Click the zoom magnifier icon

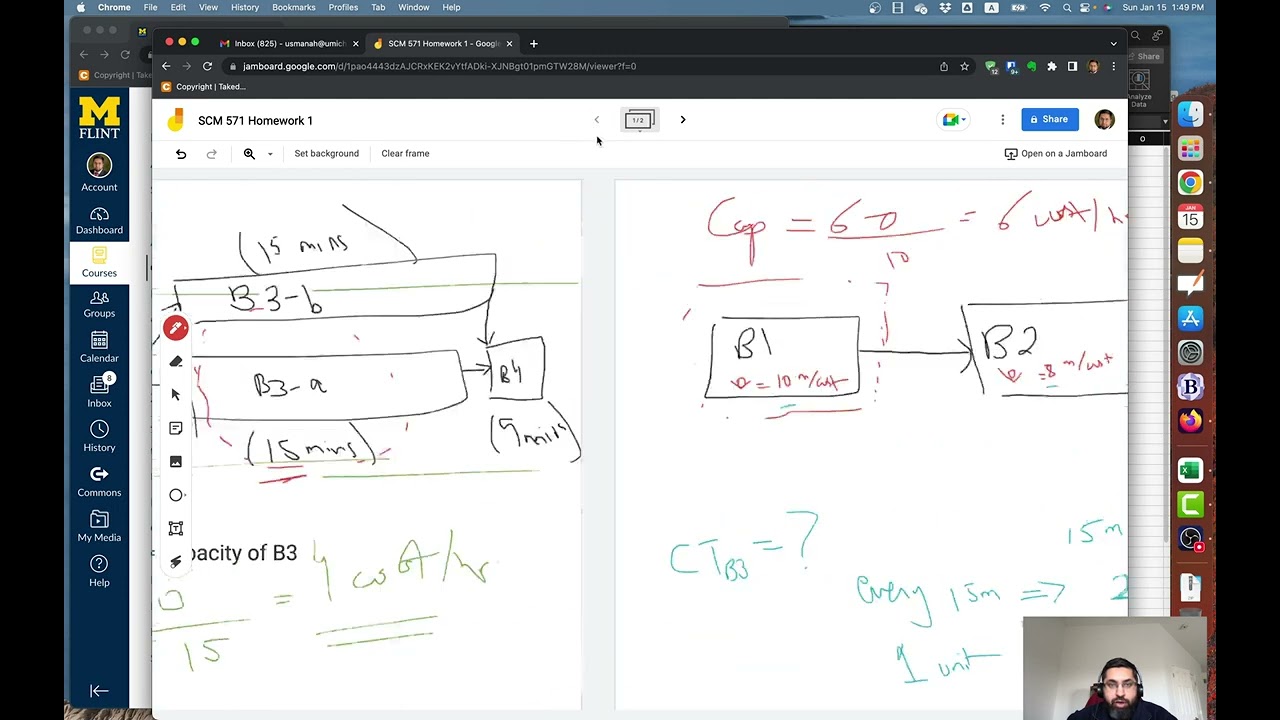(249, 154)
